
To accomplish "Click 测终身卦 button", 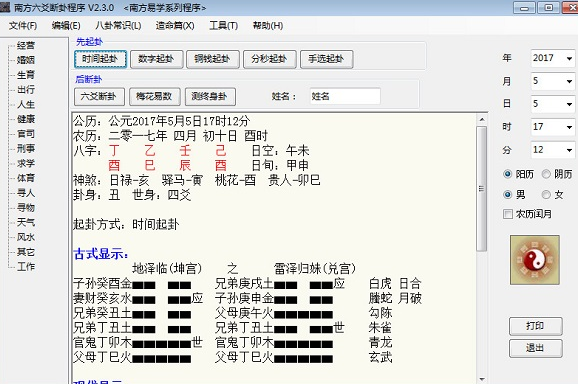I will [x=210, y=97].
